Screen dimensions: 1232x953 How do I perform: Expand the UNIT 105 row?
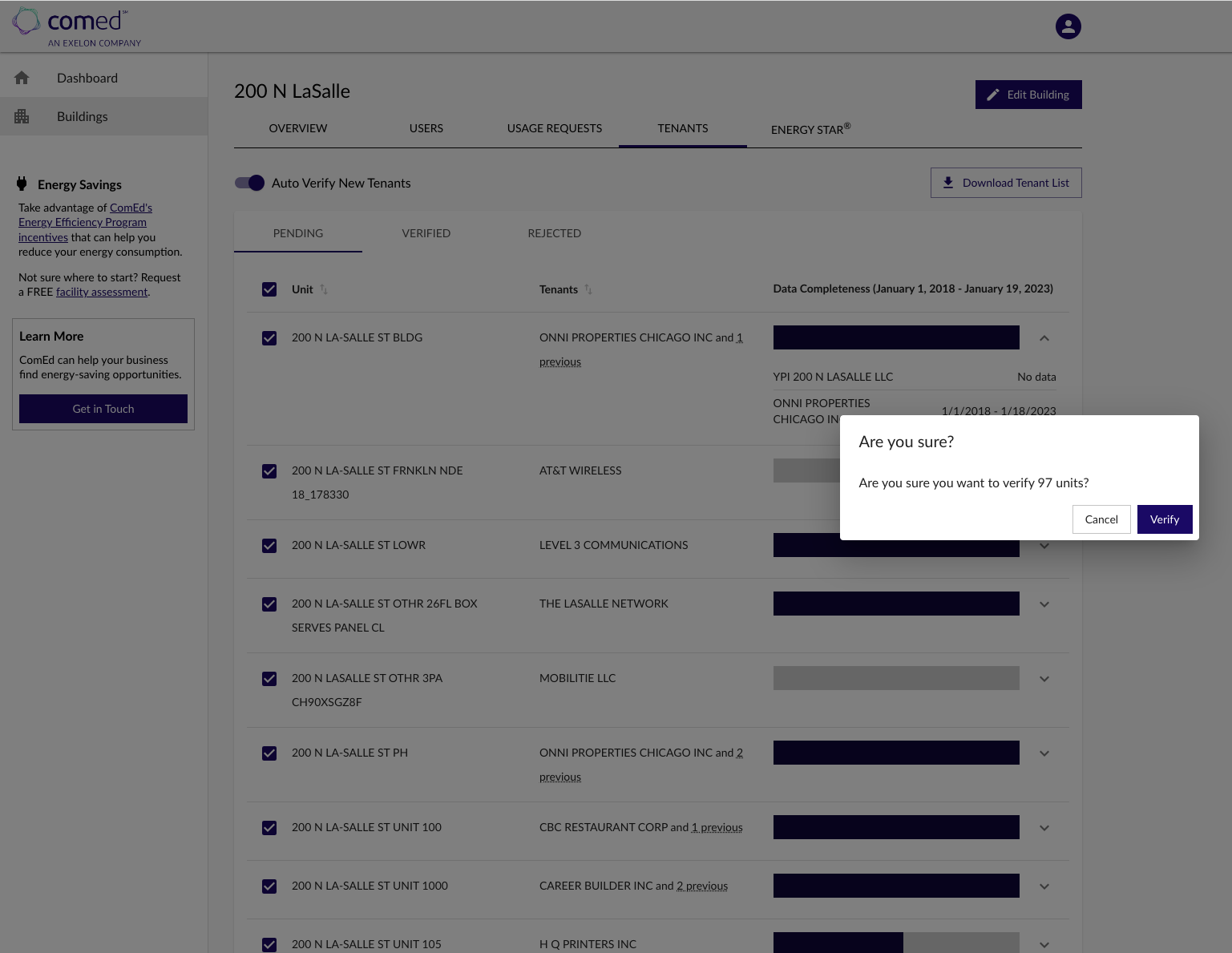tap(1044, 945)
